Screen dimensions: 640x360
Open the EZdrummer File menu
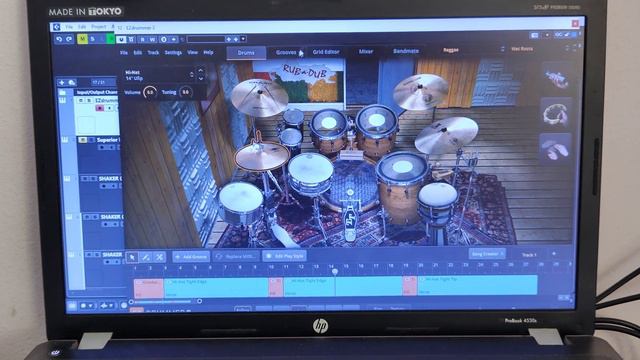pos(124,53)
